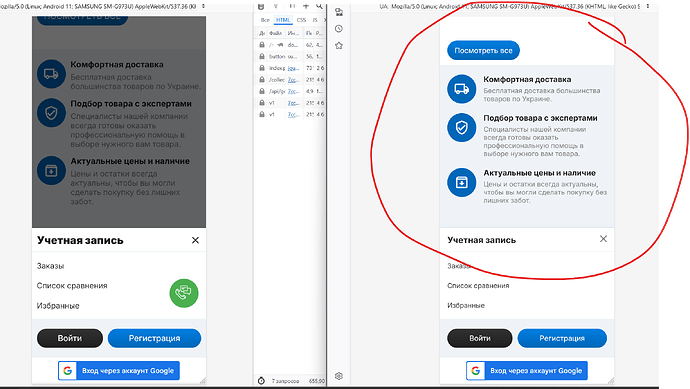
Task: Click the 7 запросов status text
Action: tap(285, 381)
